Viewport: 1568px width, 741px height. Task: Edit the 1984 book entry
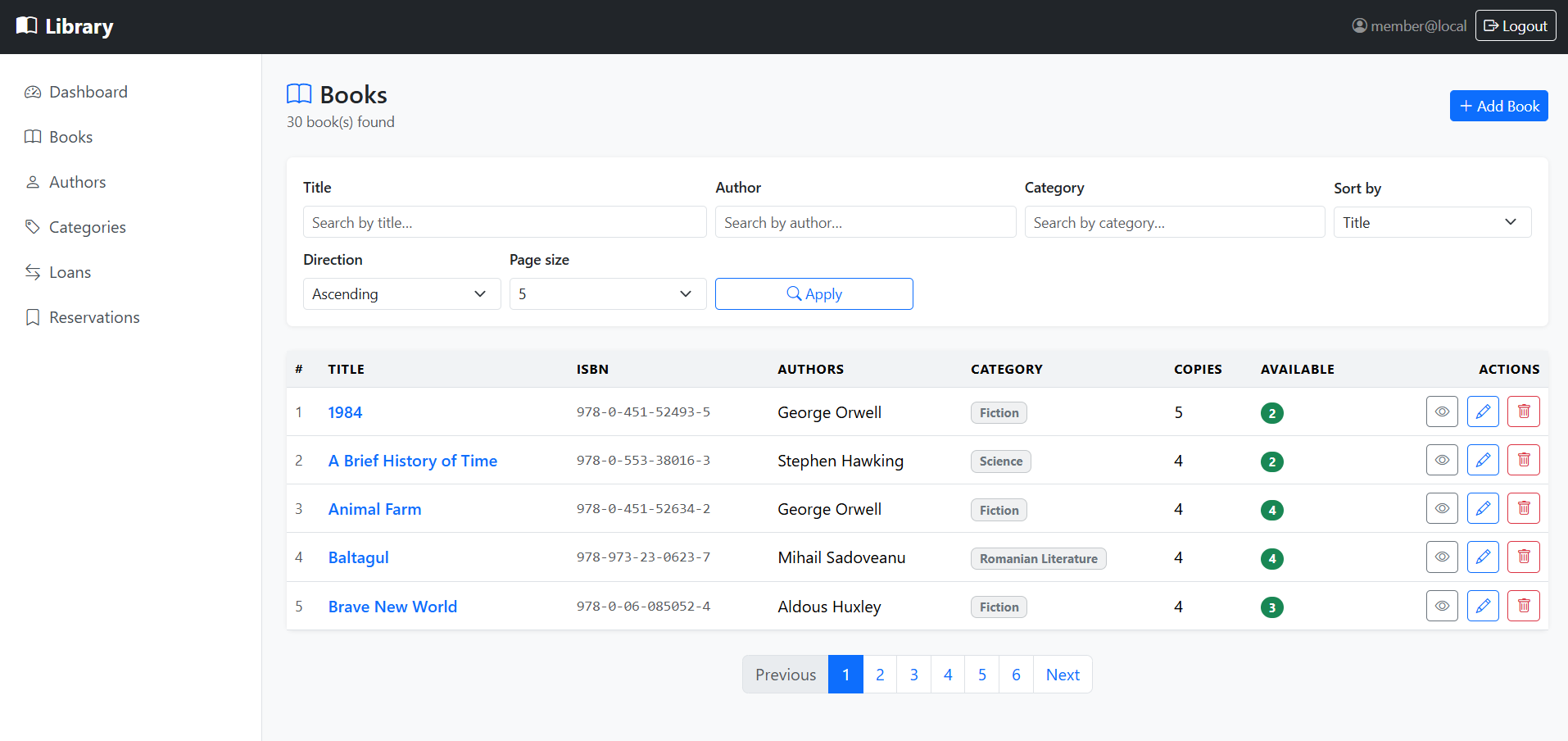click(1483, 411)
